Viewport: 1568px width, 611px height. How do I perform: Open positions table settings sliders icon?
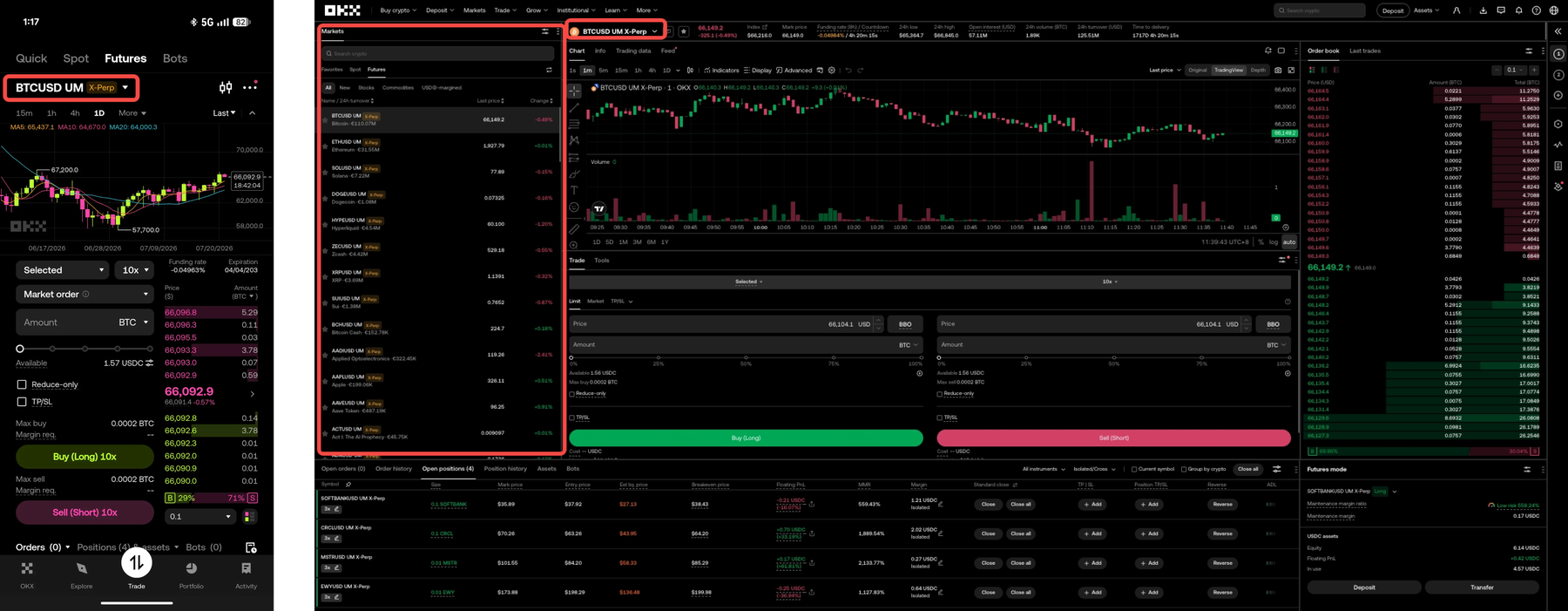click(x=1276, y=469)
